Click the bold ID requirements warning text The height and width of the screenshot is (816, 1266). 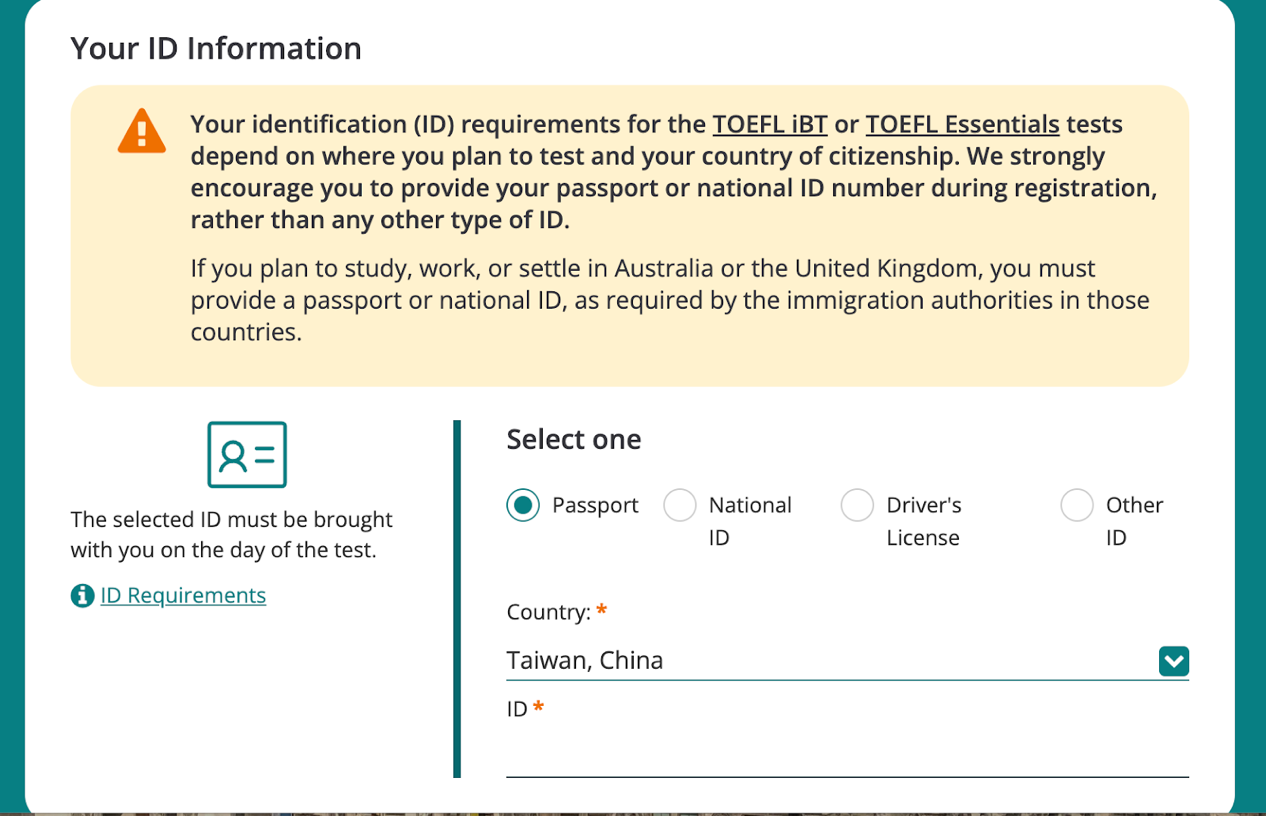pyautogui.click(x=673, y=172)
